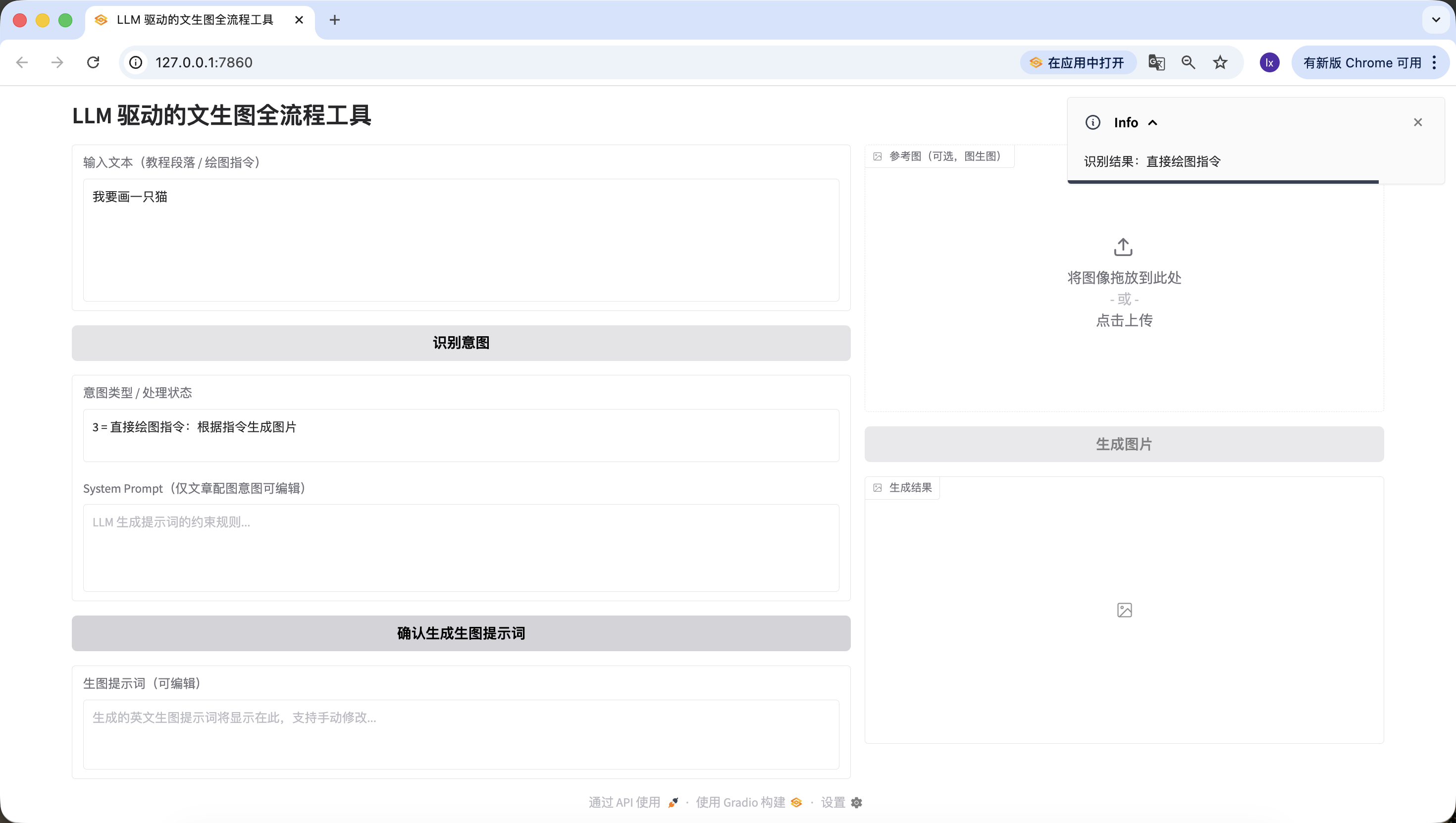Open the tab search dropdown arrow
This screenshot has height=823, width=1456.
(1436, 20)
